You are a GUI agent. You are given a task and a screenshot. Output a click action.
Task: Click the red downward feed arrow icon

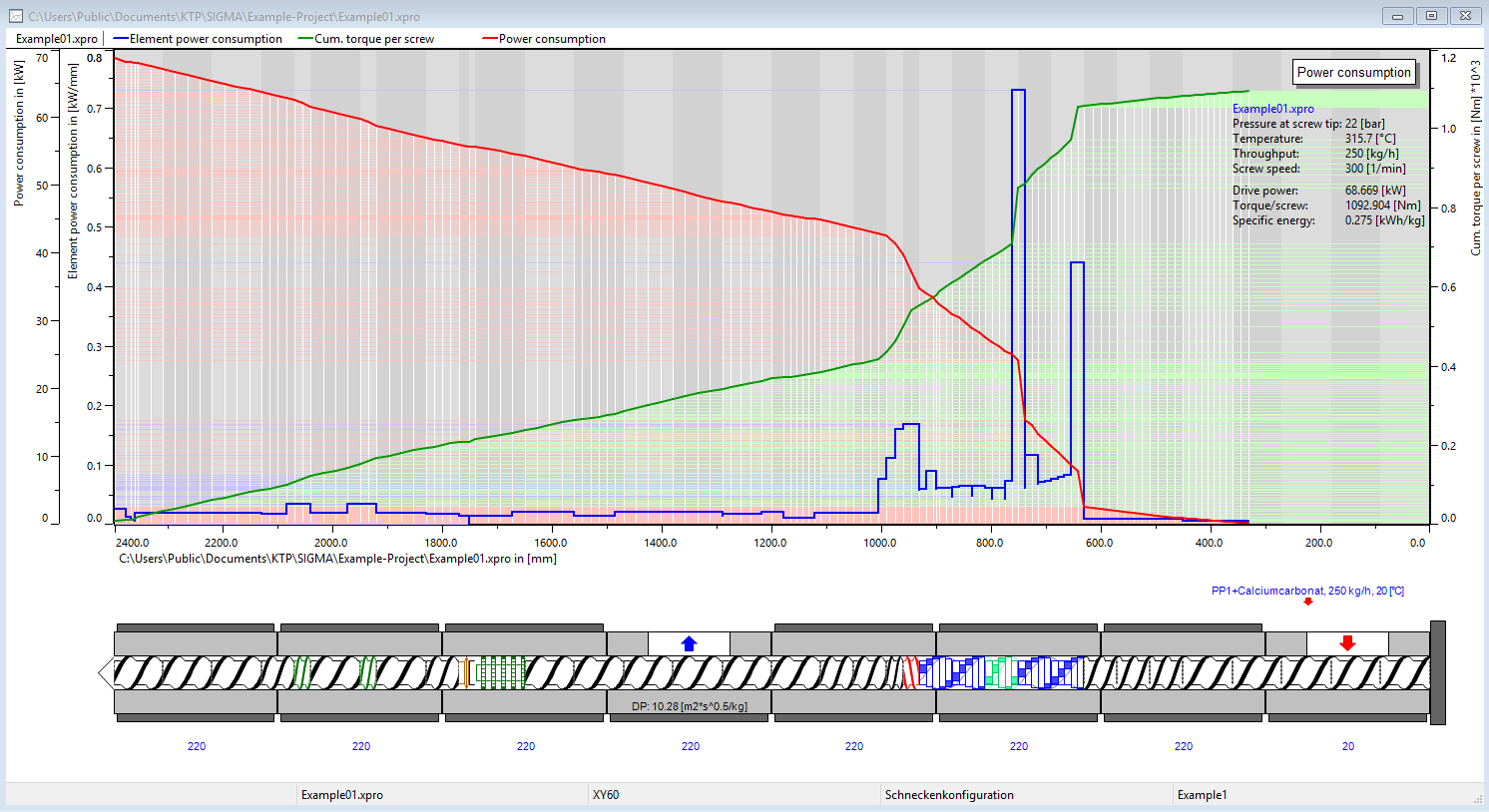(x=1347, y=643)
